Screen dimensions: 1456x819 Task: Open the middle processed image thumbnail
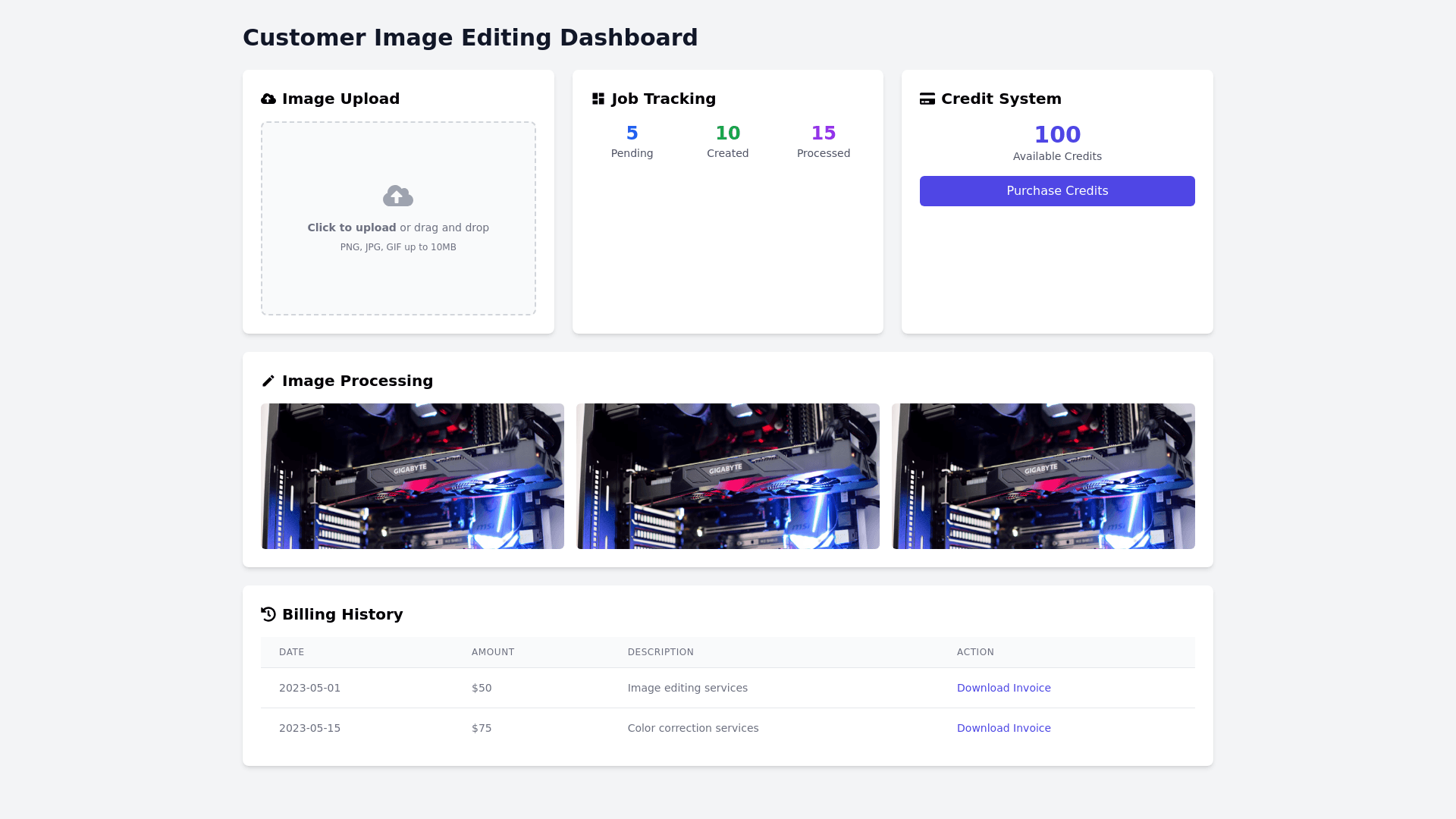728,476
